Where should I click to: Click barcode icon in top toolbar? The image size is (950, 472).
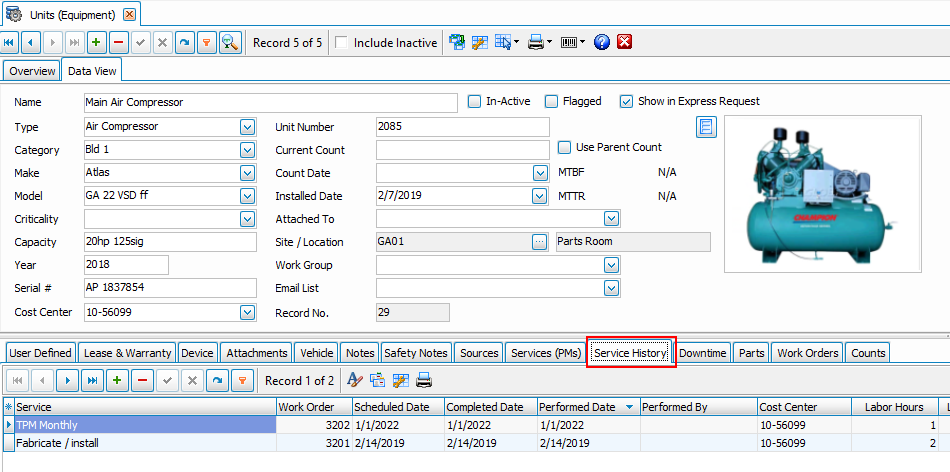click(569, 42)
